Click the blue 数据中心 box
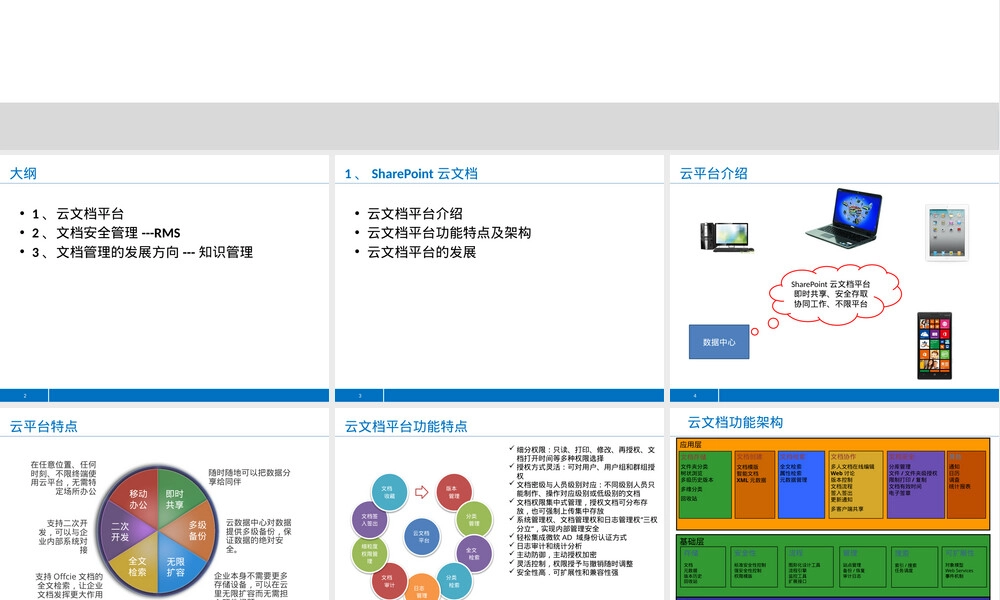This screenshot has width=1000, height=600. pos(719,342)
